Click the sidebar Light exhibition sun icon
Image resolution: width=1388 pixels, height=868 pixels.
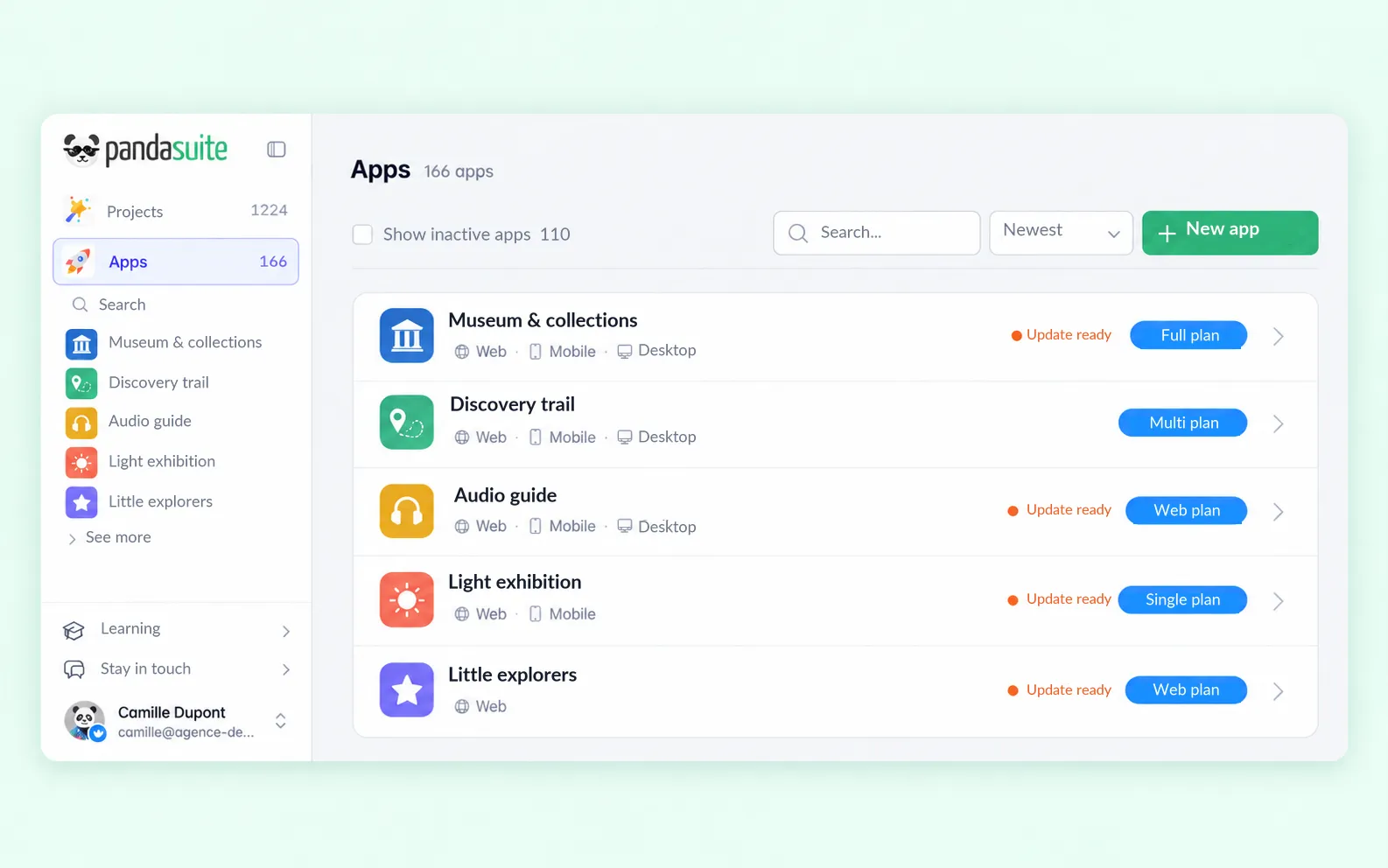coord(81,462)
